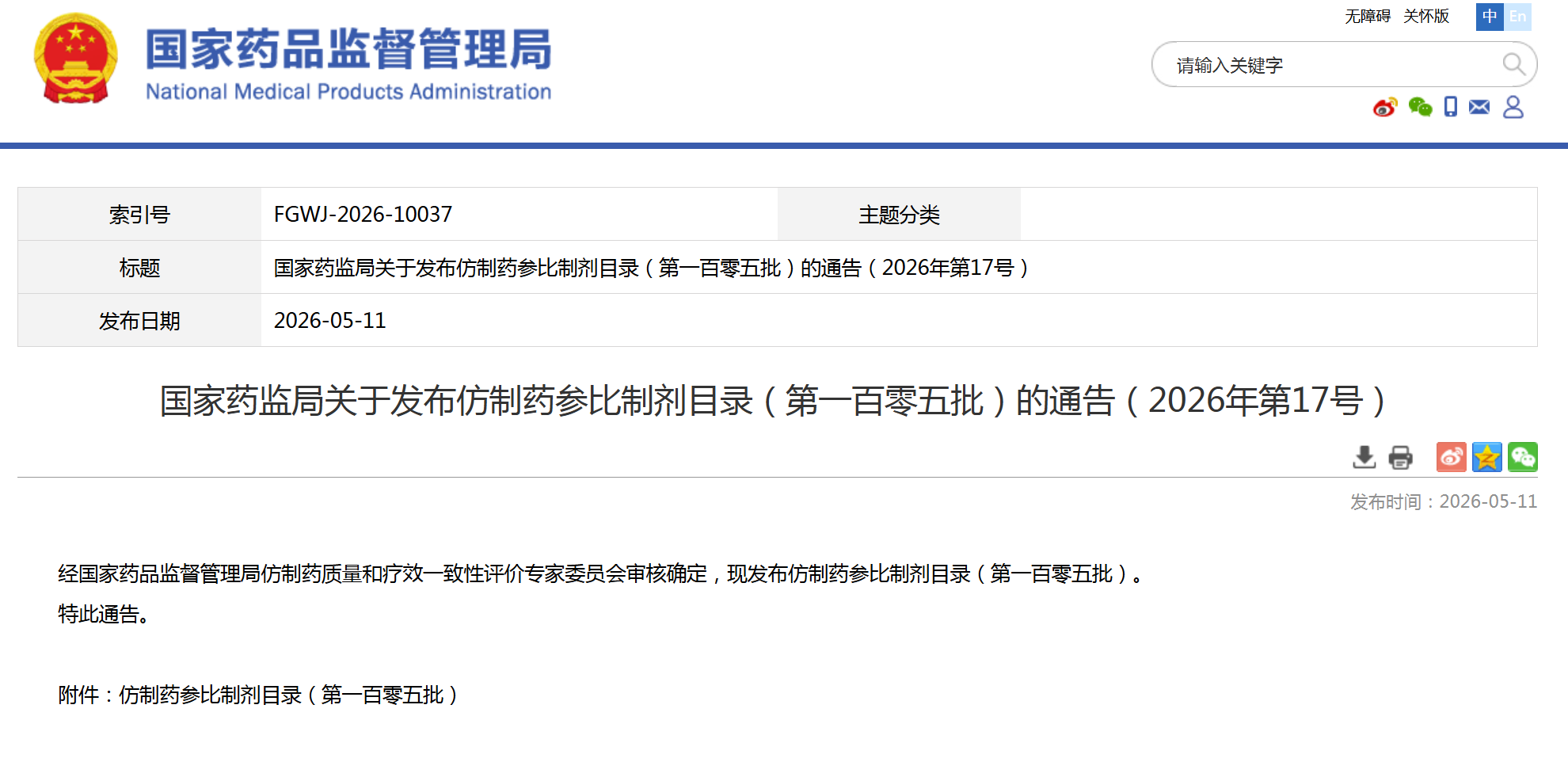The height and width of the screenshot is (781, 1568).
Task: Switch language to En English
Action: [1517, 17]
